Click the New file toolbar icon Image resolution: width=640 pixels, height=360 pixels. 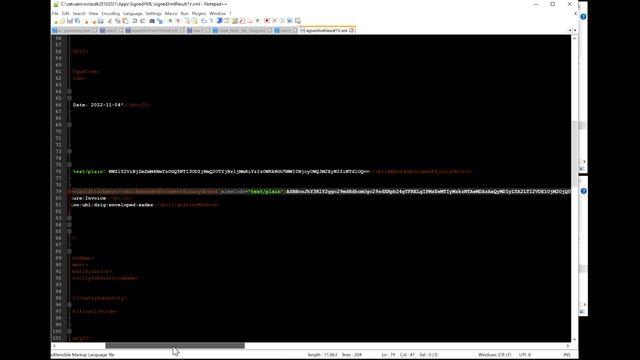56,21
